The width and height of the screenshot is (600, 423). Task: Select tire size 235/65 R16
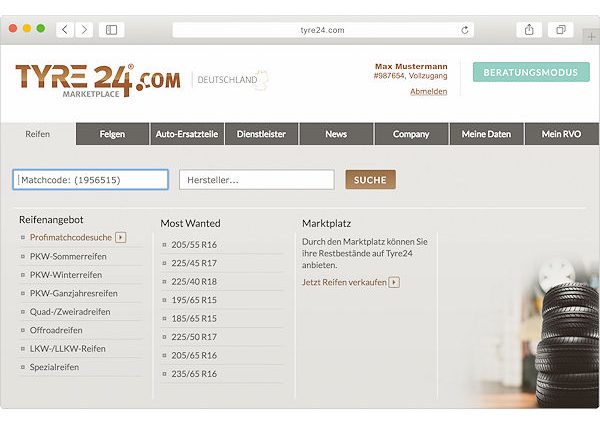click(x=194, y=374)
